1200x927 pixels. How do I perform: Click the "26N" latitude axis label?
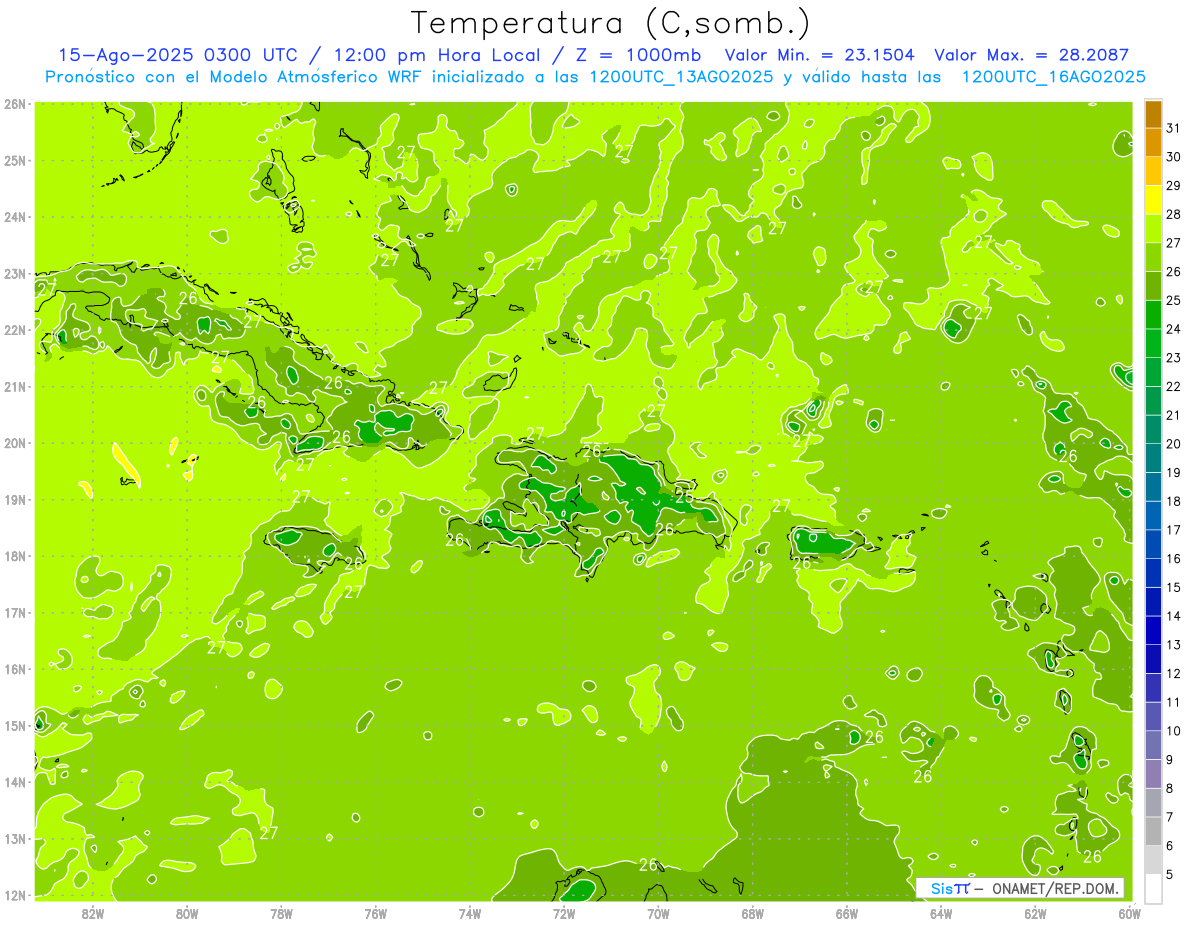[15, 104]
